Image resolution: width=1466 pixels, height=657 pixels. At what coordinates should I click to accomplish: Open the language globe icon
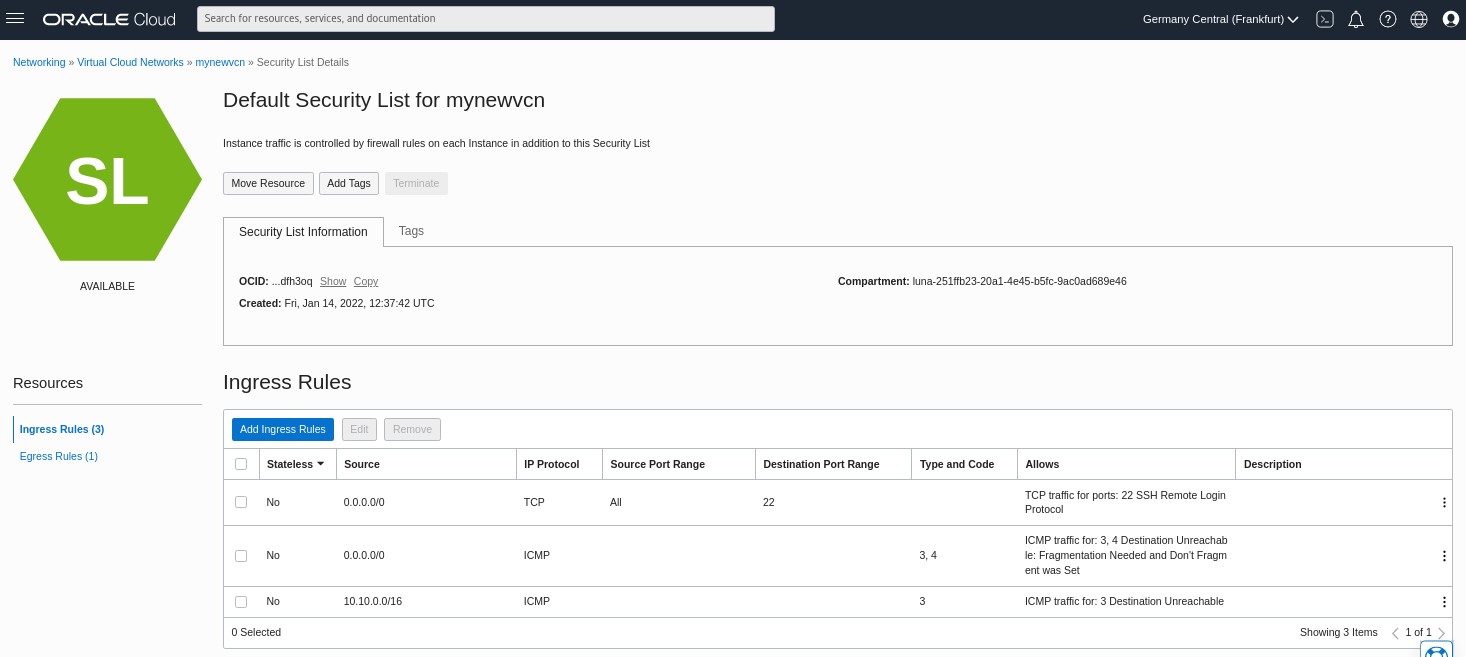pos(1419,19)
